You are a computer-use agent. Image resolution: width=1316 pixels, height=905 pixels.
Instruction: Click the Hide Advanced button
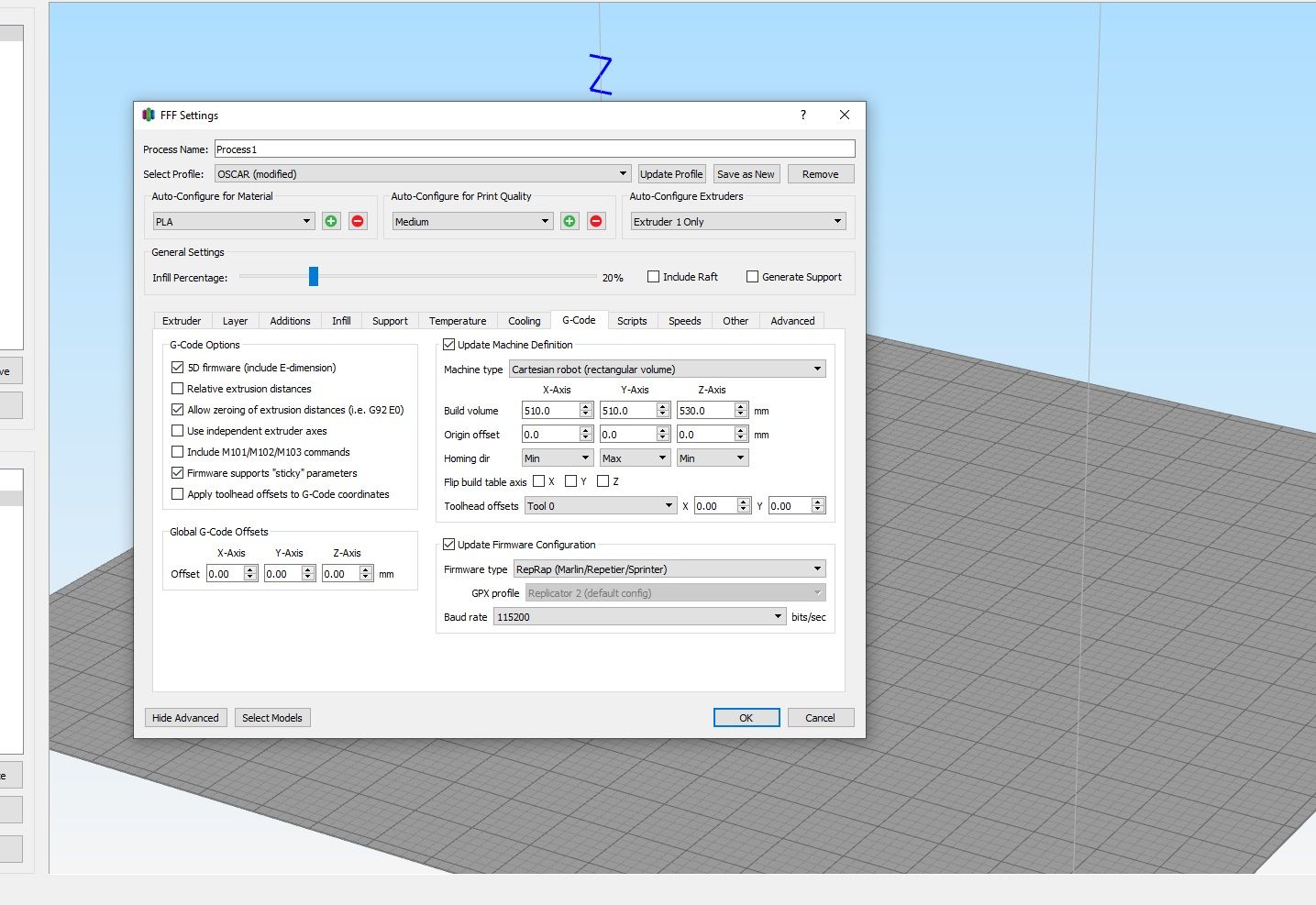[x=185, y=717]
